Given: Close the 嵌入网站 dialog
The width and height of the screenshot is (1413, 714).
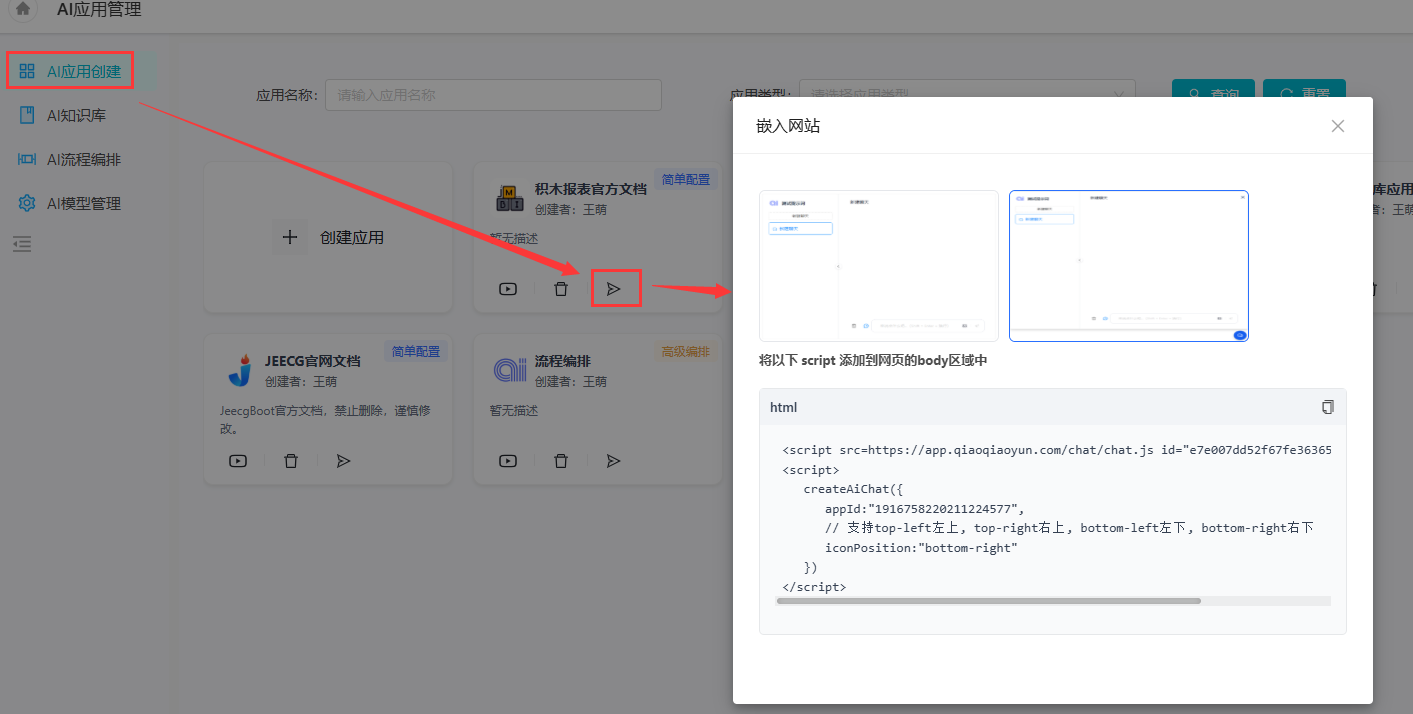Looking at the screenshot, I should [1338, 126].
